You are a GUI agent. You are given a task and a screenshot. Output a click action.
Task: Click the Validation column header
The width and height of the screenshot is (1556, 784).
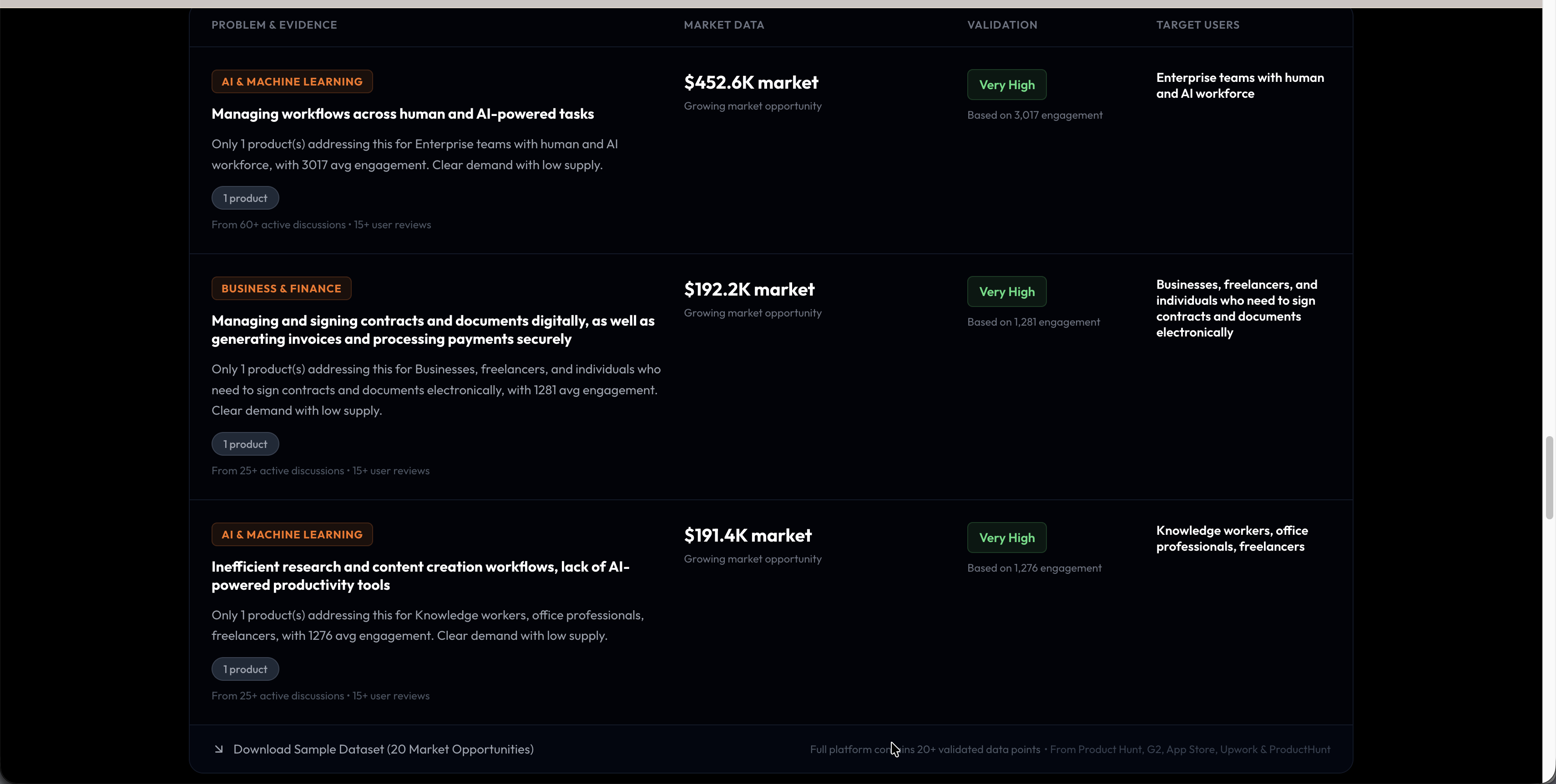point(1001,25)
